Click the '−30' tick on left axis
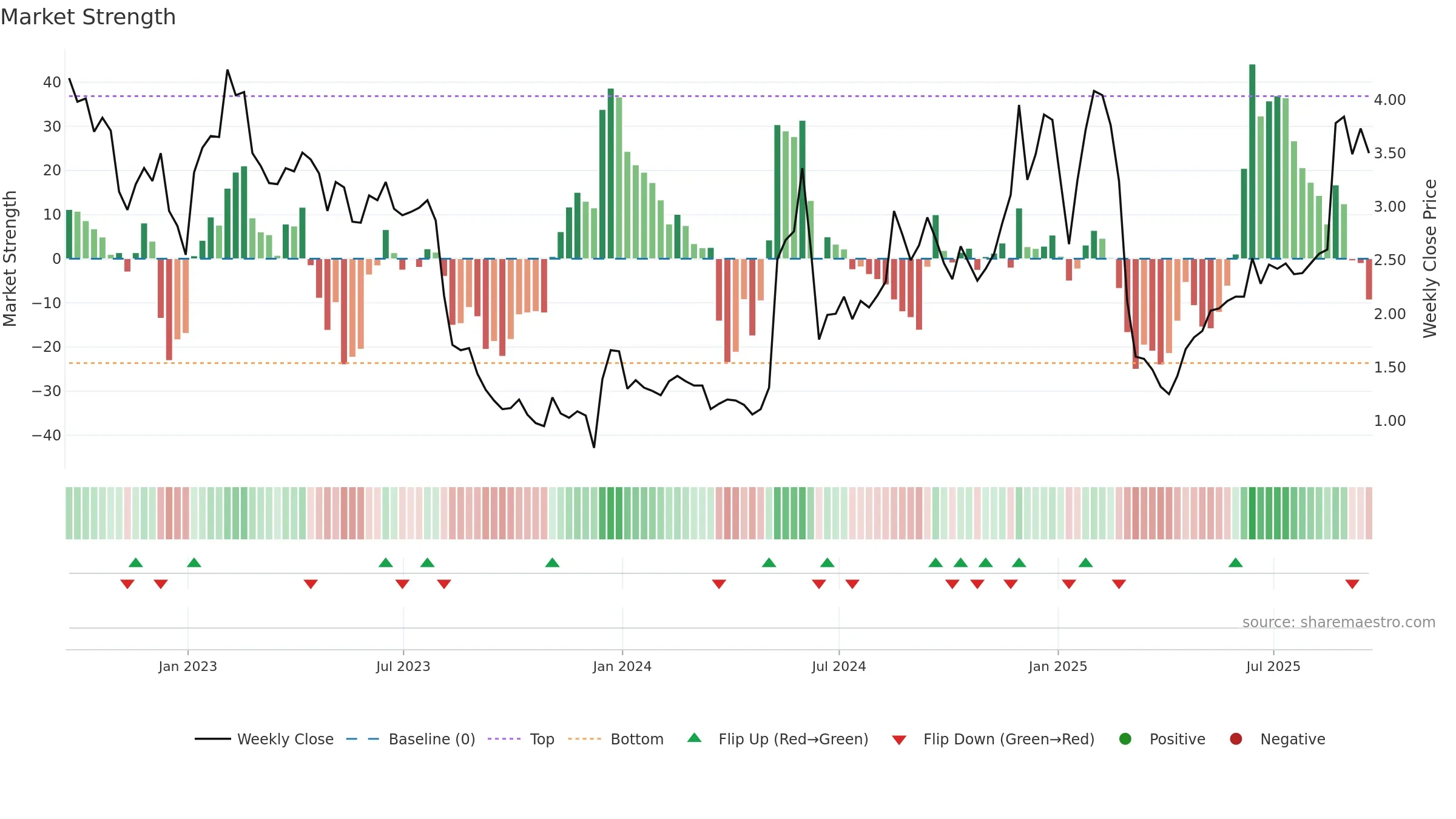This screenshot has width=1456, height=819. click(x=47, y=391)
